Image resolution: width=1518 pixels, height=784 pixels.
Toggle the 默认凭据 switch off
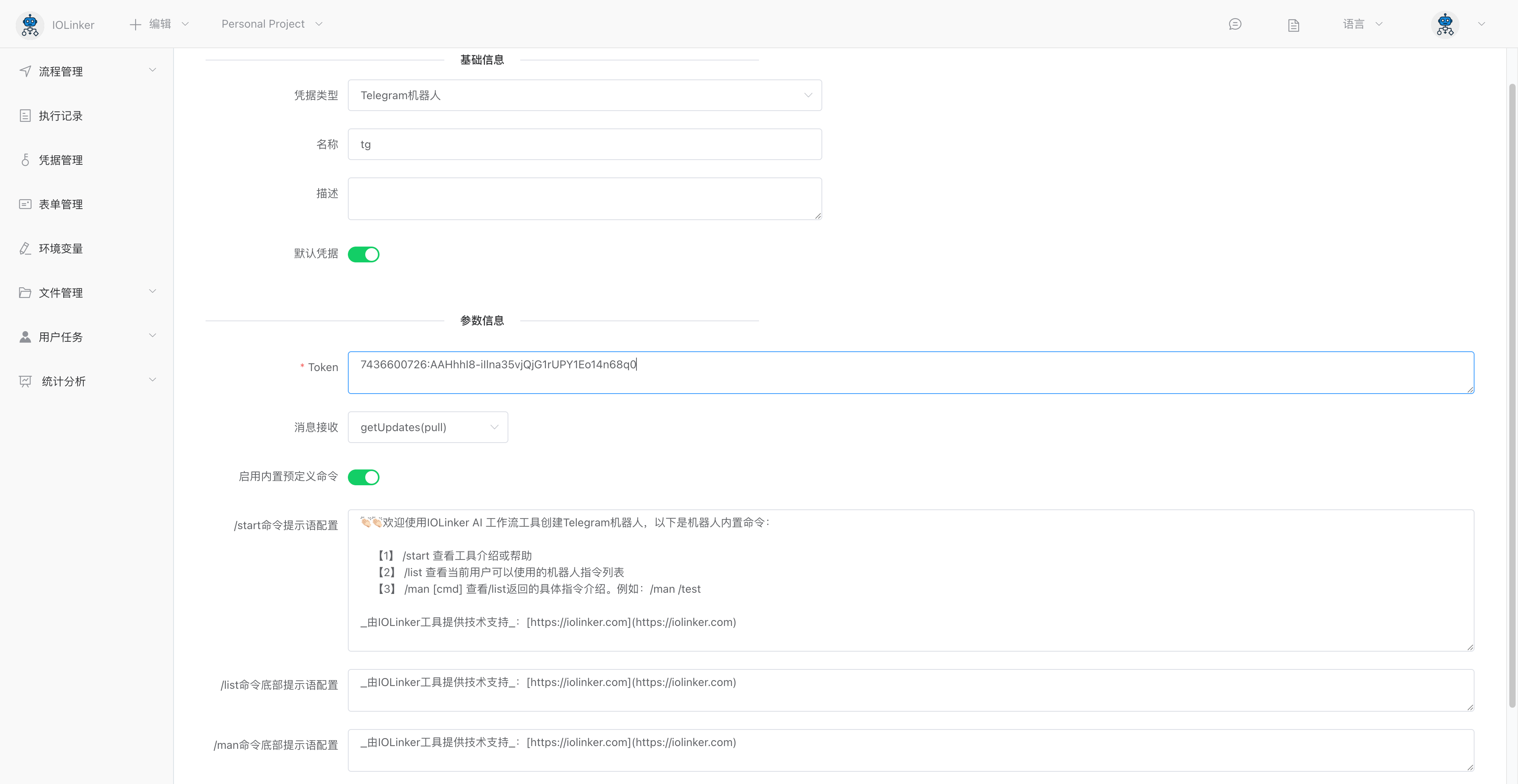pyautogui.click(x=364, y=254)
